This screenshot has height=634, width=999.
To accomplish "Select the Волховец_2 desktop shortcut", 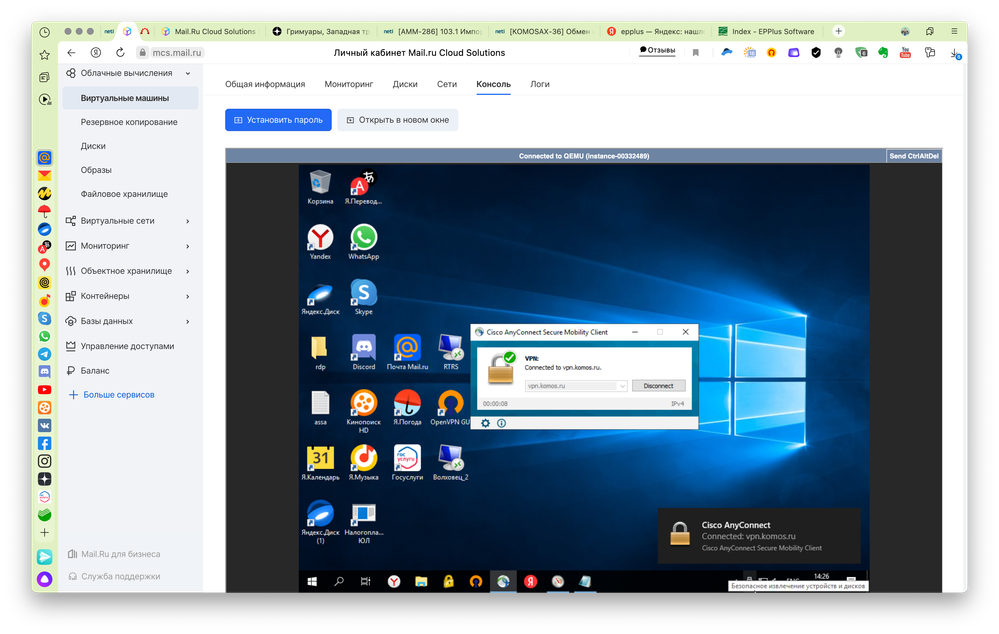I will [450, 463].
